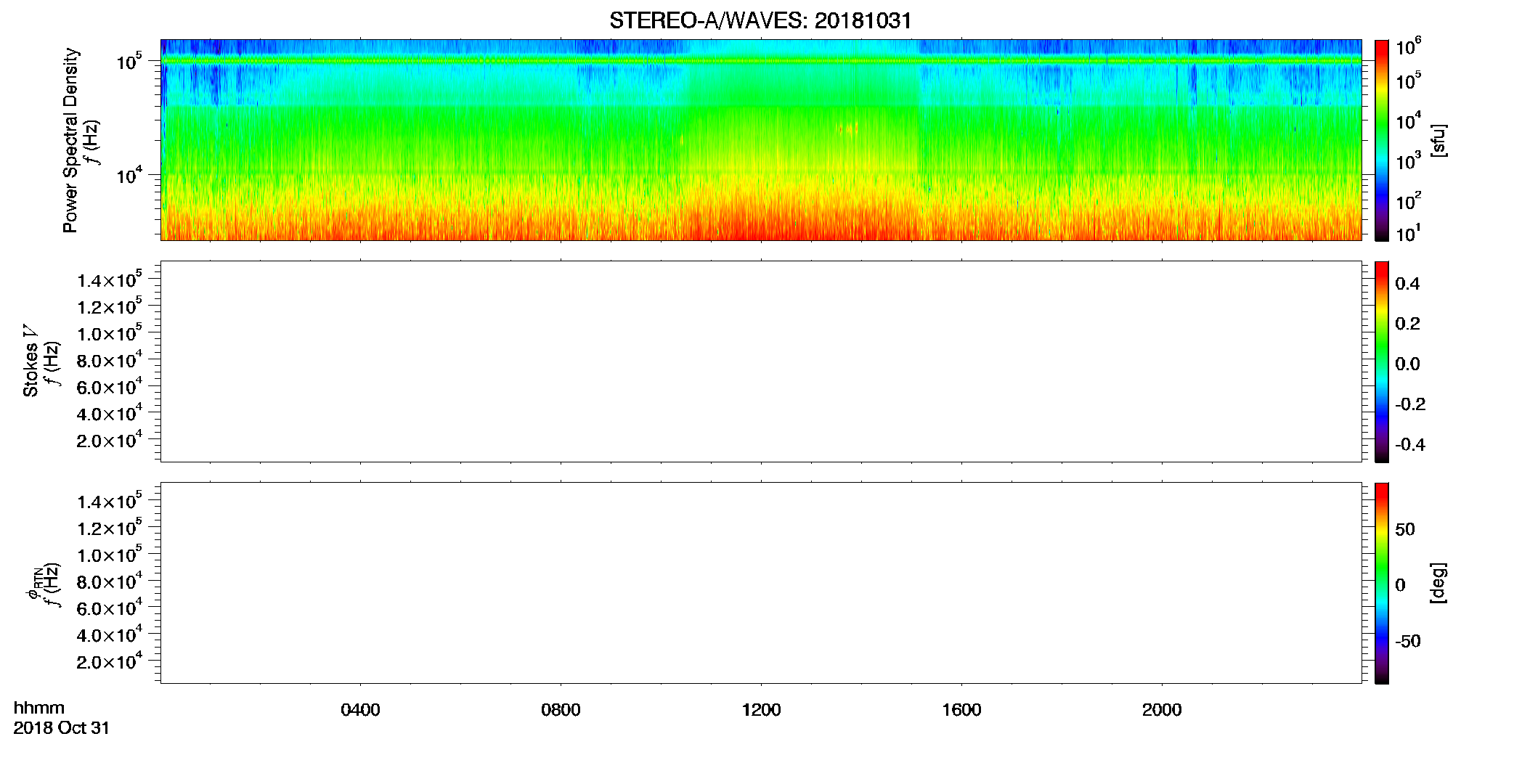
Task: Click the 2000 time axis label
Action: coord(1162,710)
